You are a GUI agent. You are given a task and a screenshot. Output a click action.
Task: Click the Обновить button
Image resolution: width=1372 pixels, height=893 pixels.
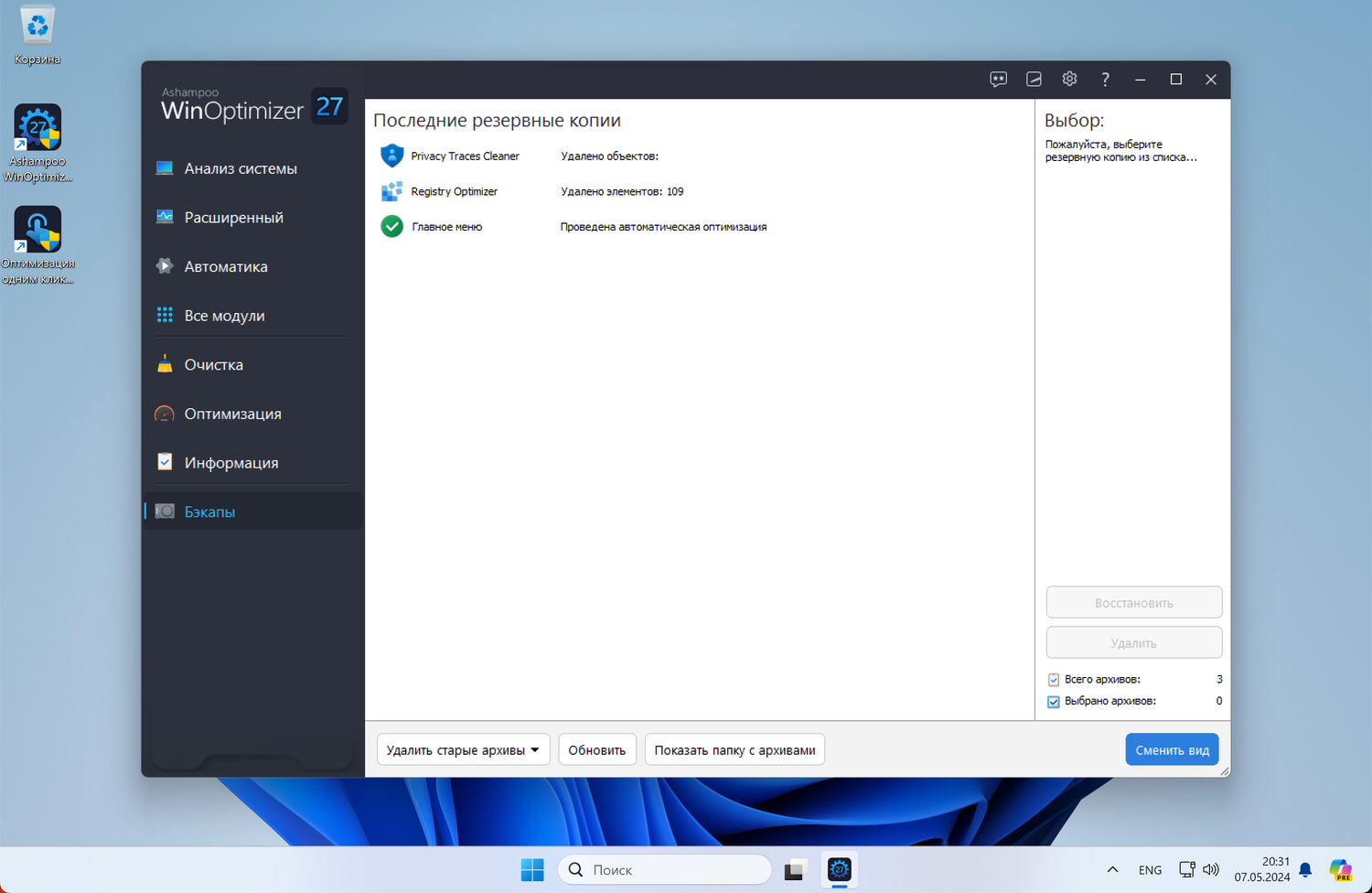[x=597, y=750]
